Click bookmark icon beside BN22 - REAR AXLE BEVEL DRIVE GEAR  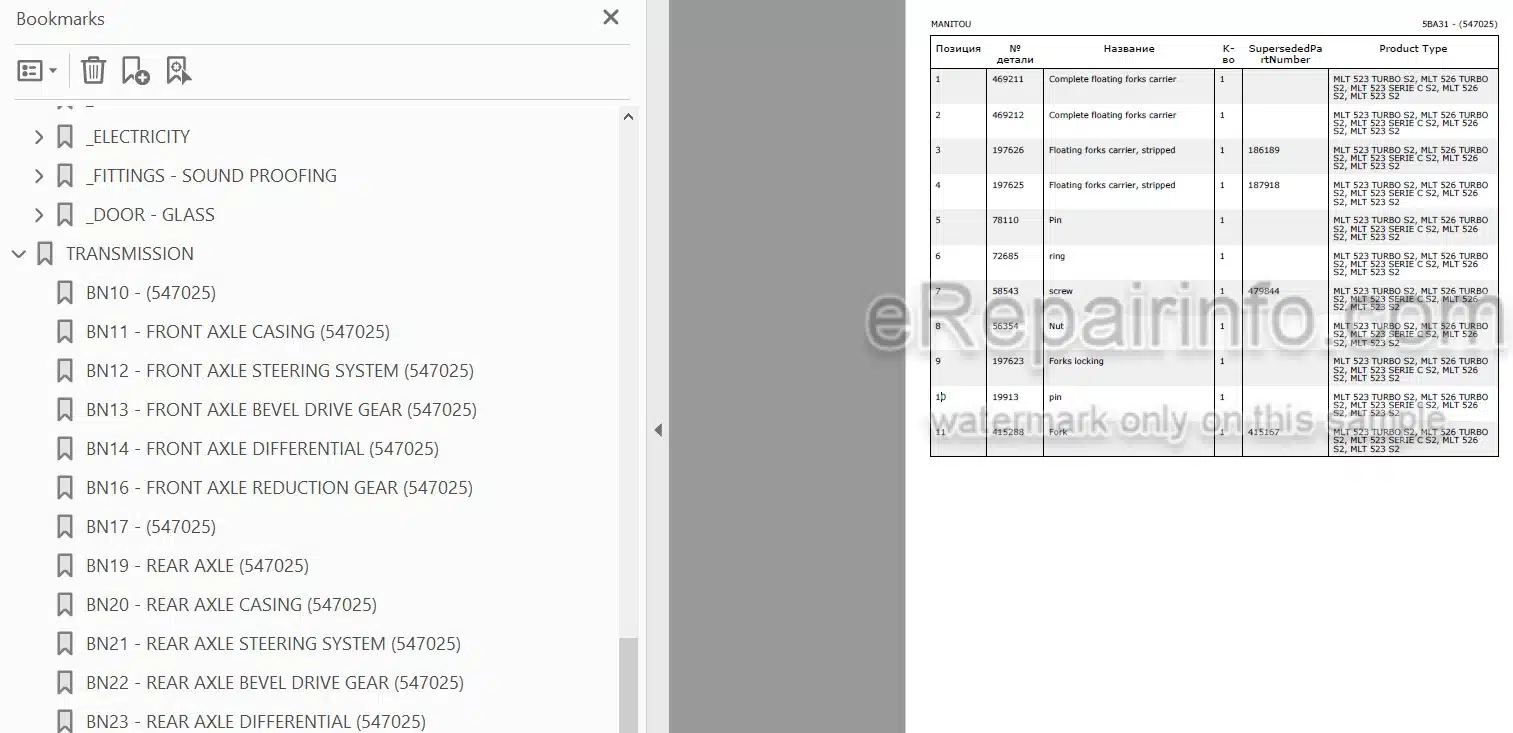coord(65,683)
